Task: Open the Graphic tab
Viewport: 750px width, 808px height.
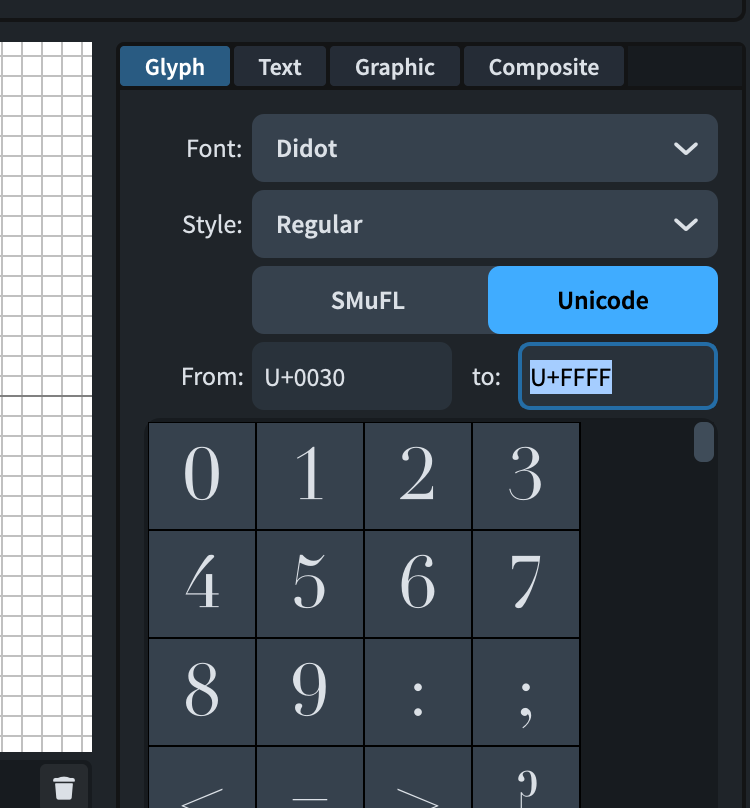Action: point(395,67)
